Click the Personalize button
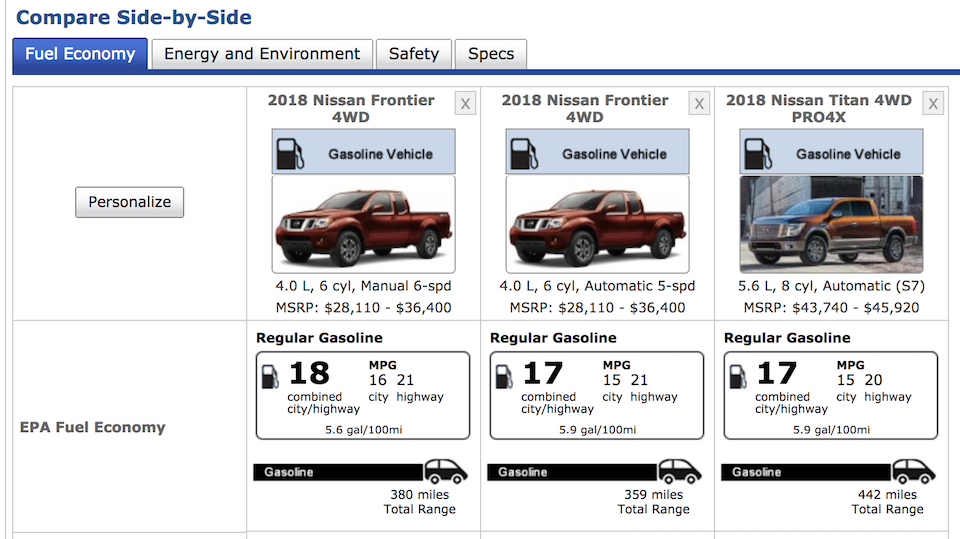960x539 pixels. click(x=129, y=202)
